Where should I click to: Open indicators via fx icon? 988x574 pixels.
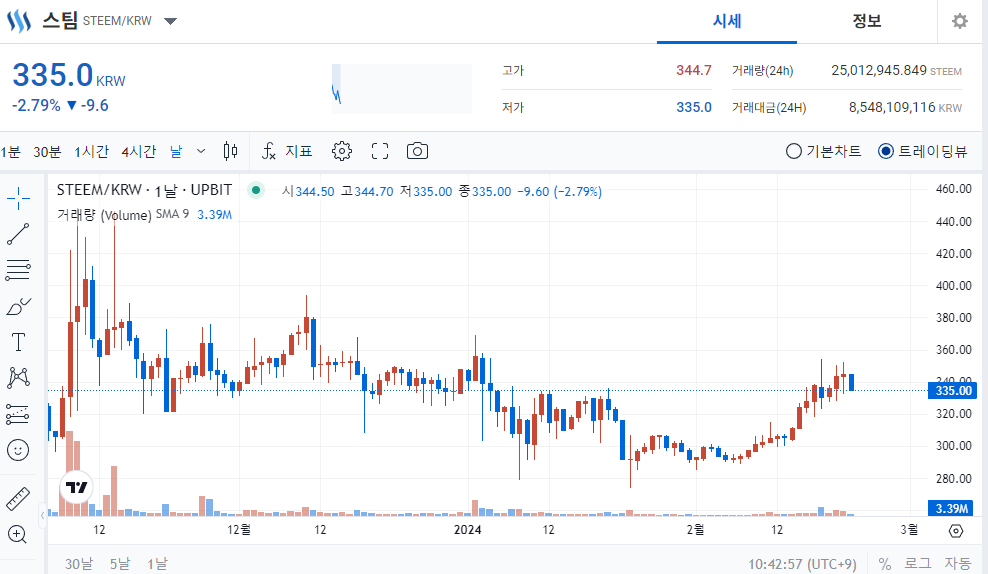tap(269, 151)
